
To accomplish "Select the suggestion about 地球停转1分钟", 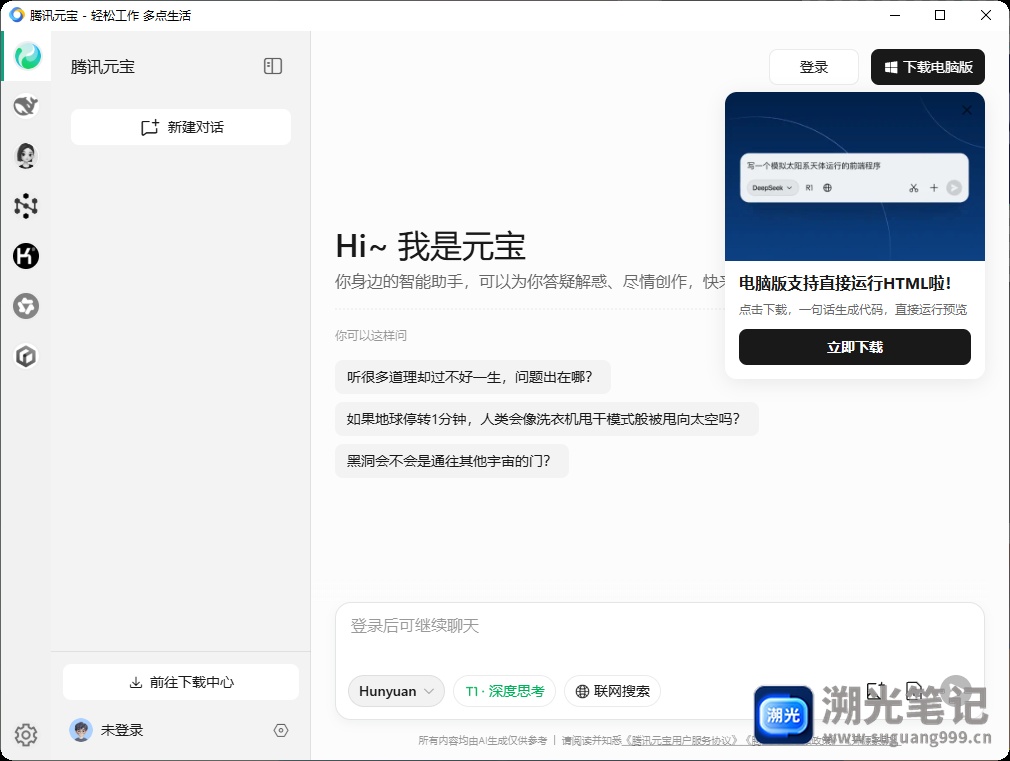I will pyautogui.click(x=546, y=419).
